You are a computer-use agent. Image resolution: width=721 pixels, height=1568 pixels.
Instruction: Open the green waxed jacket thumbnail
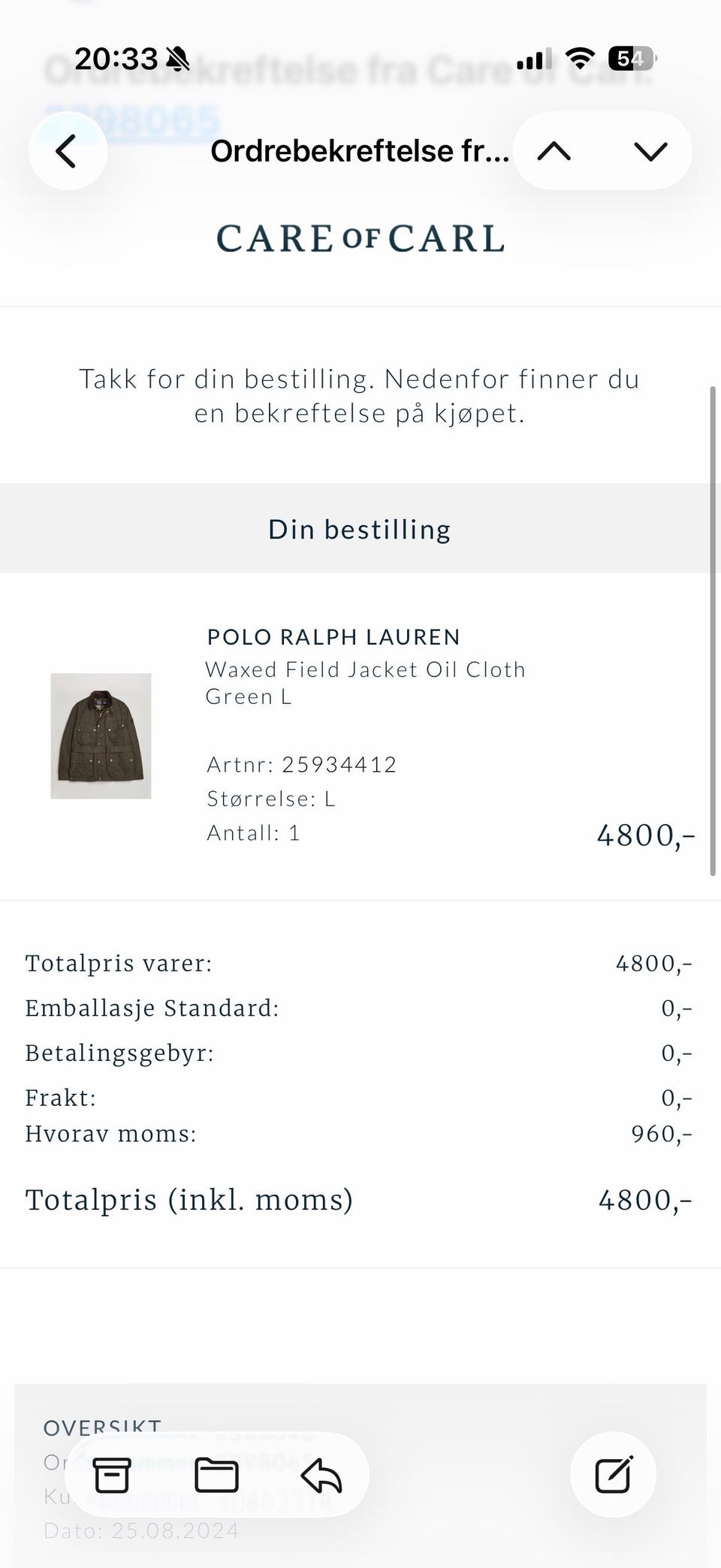pyautogui.click(x=101, y=736)
